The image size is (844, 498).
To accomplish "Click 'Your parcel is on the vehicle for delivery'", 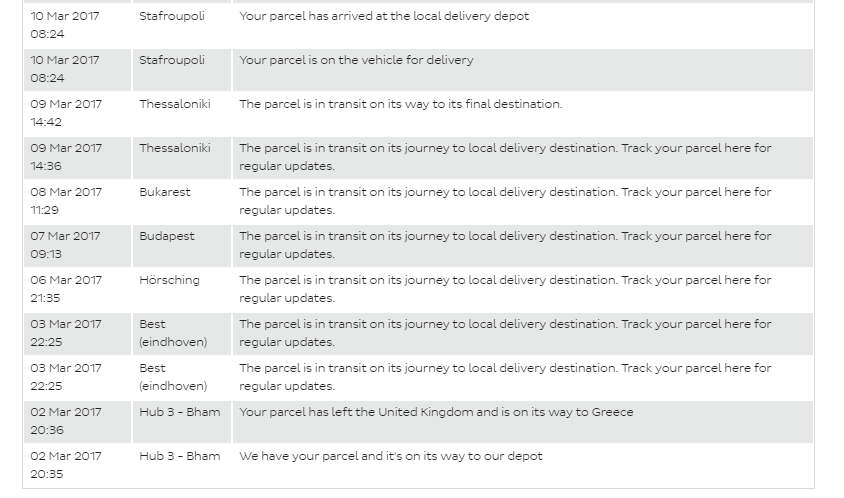I will coord(356,60).
